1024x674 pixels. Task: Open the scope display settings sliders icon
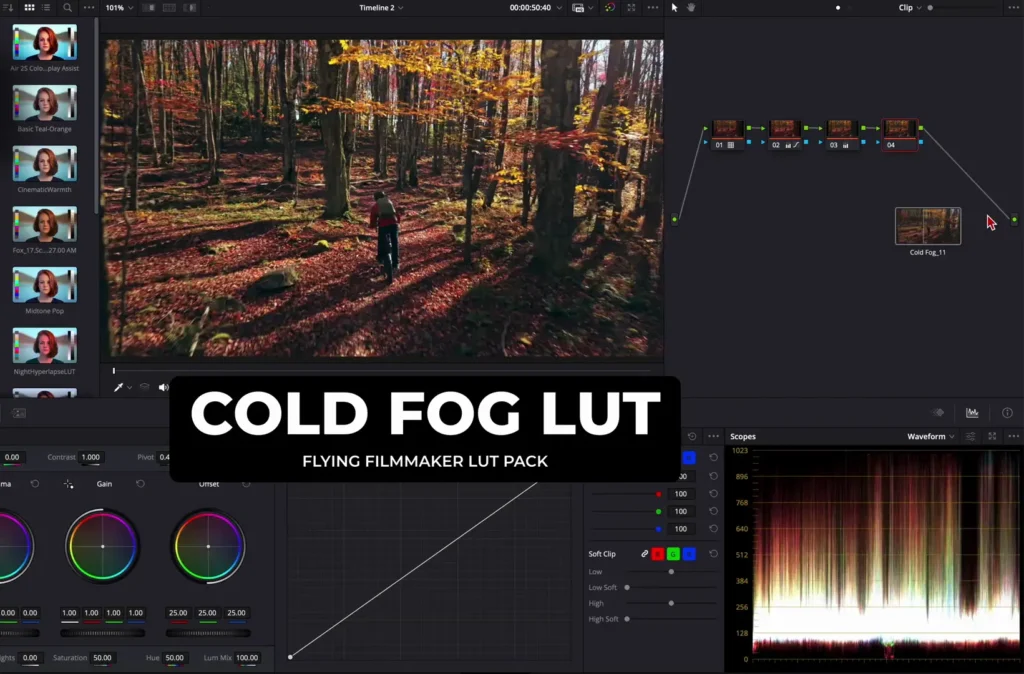(970, 436)
